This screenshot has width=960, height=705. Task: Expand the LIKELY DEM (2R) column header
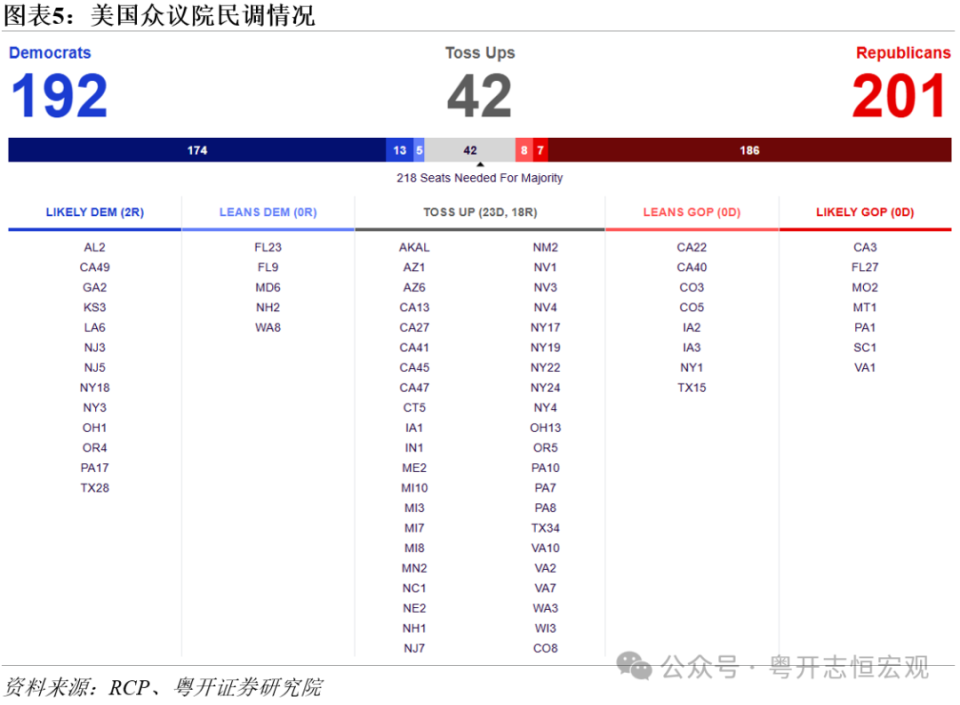pos(94,212)
